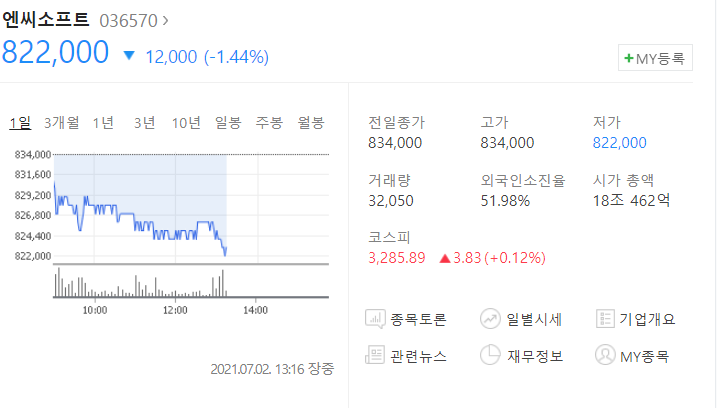Viewport: 717px width, 408px height.
Task: Open the 일별시세 daily price icon
Action: point(490,319)
